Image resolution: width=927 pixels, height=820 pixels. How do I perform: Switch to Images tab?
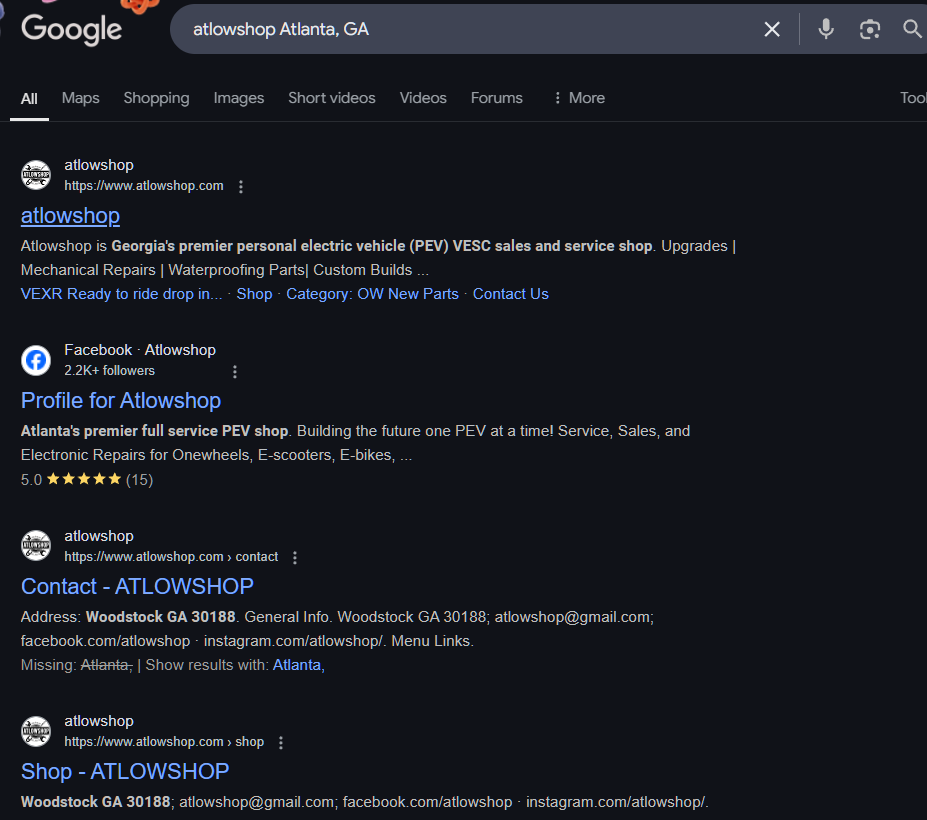(239, 98)
